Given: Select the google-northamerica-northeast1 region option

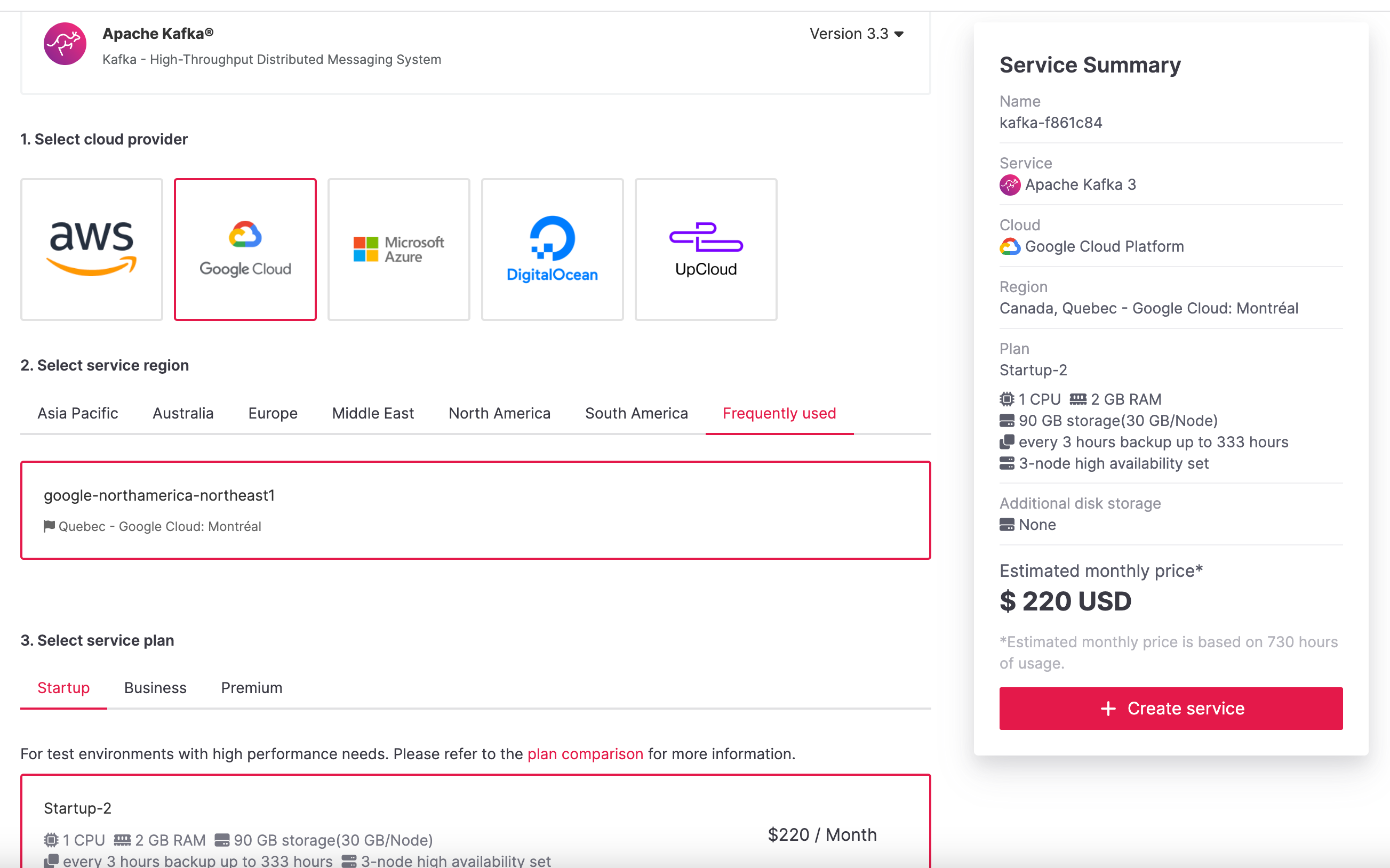Looking at the screenshot, I should point(475,510).
